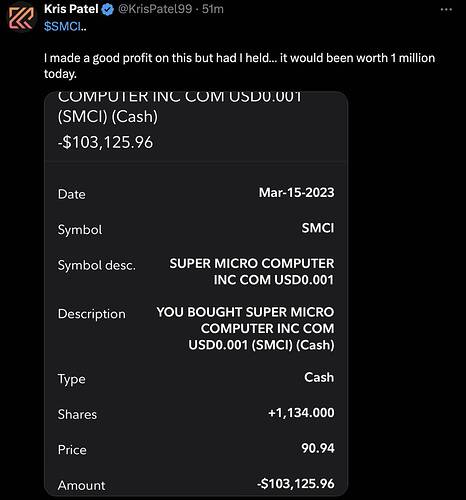Open the tweet's three-dot more menu
466x500 pixels.
(x=446, y=10)
